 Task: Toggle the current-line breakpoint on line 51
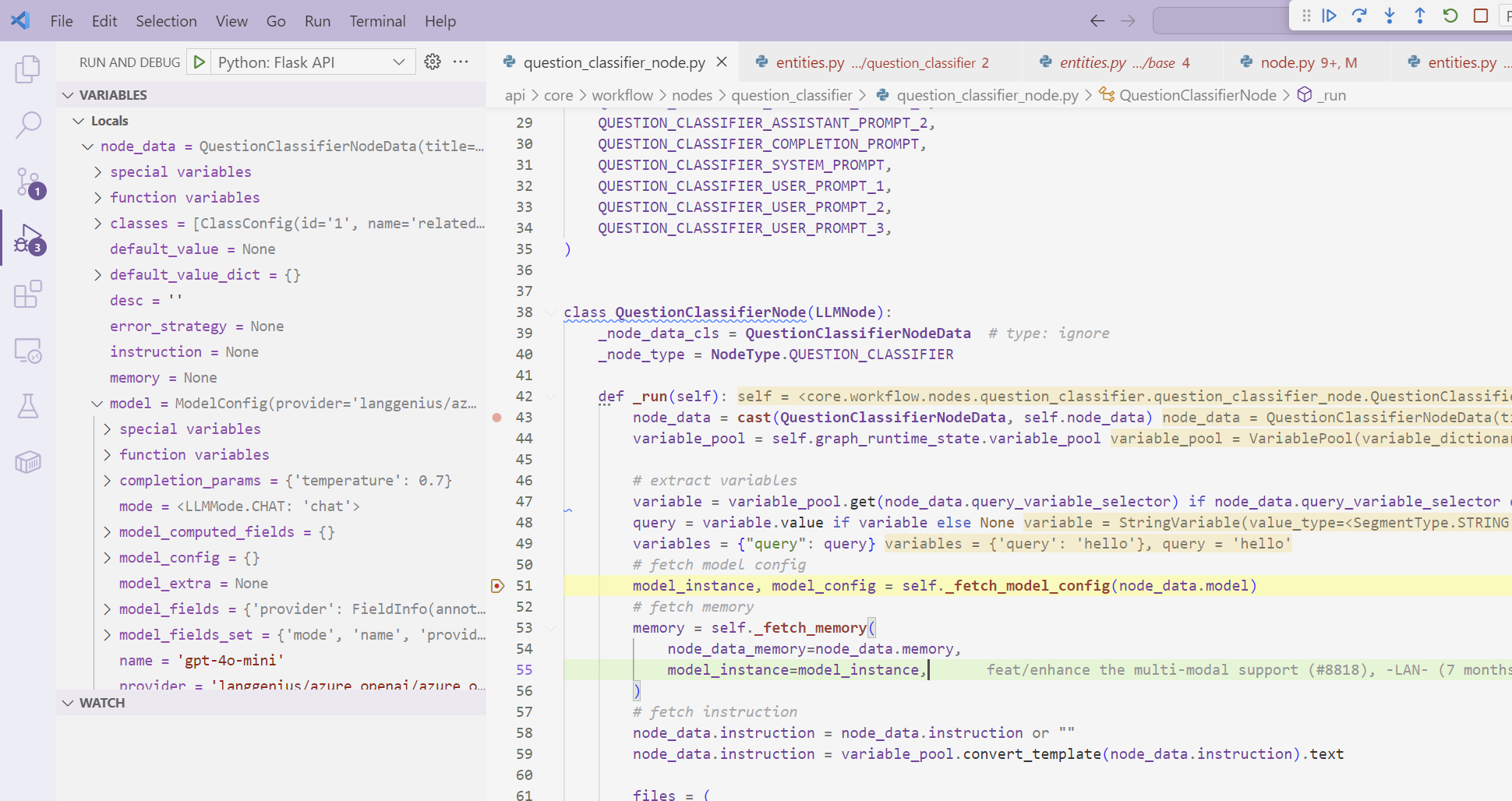click(497, 586)
